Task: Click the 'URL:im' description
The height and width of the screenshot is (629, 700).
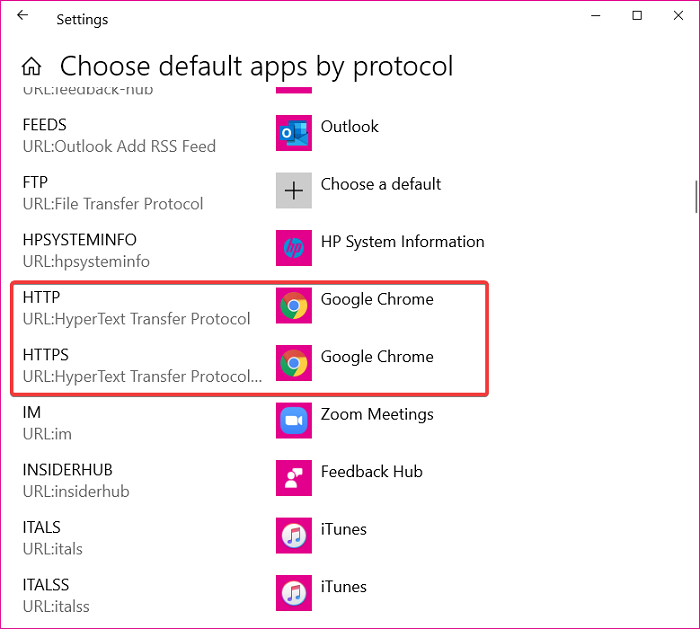Action: [47, 434]
